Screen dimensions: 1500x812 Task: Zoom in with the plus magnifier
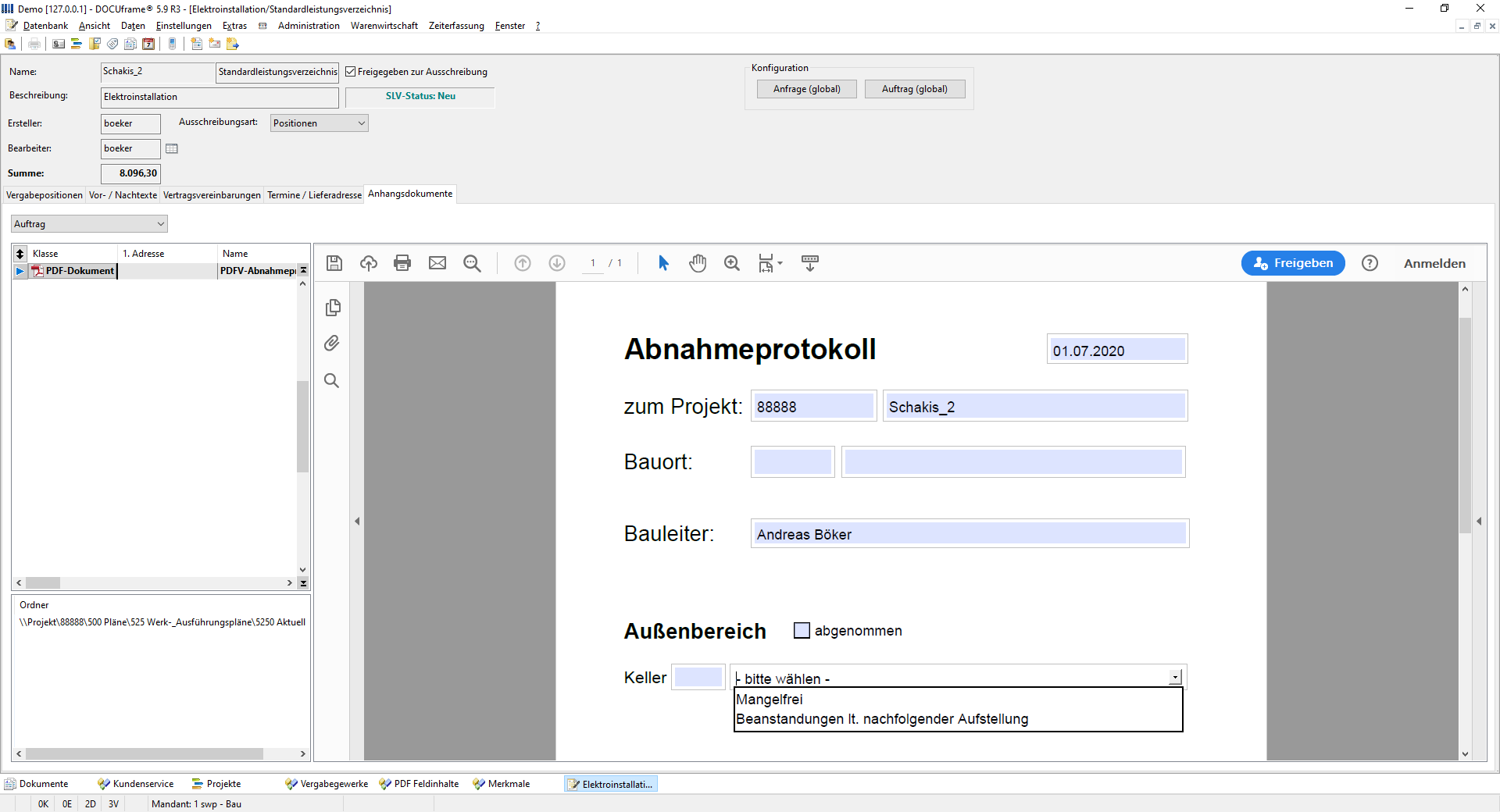tap(732, 263)
